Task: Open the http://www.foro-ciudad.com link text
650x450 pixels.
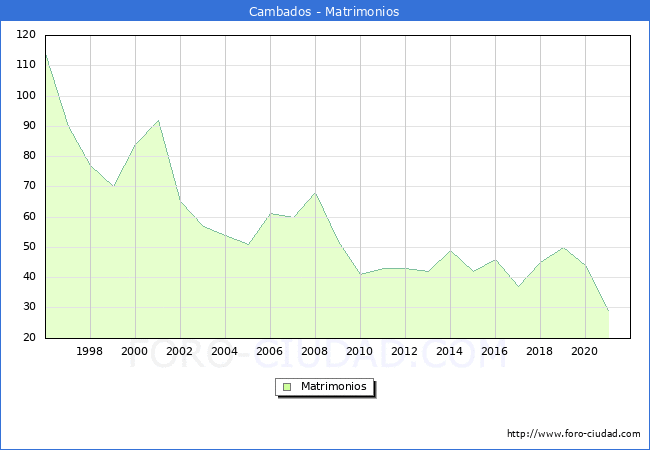Action: coord(574,434)
